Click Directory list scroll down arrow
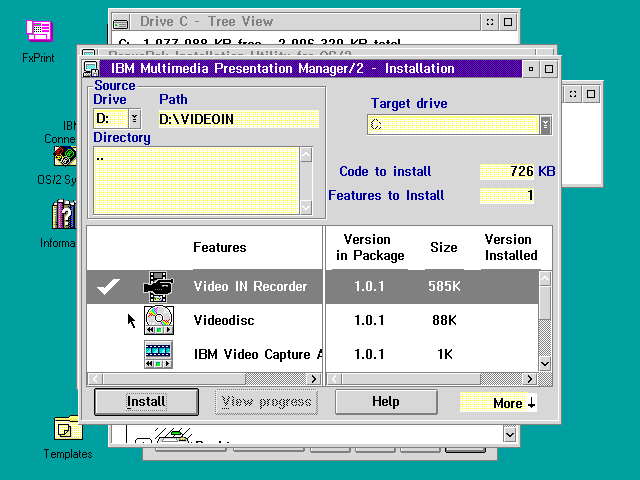Image resolution: width=640 pixels, height=480 pixels. 306,207
